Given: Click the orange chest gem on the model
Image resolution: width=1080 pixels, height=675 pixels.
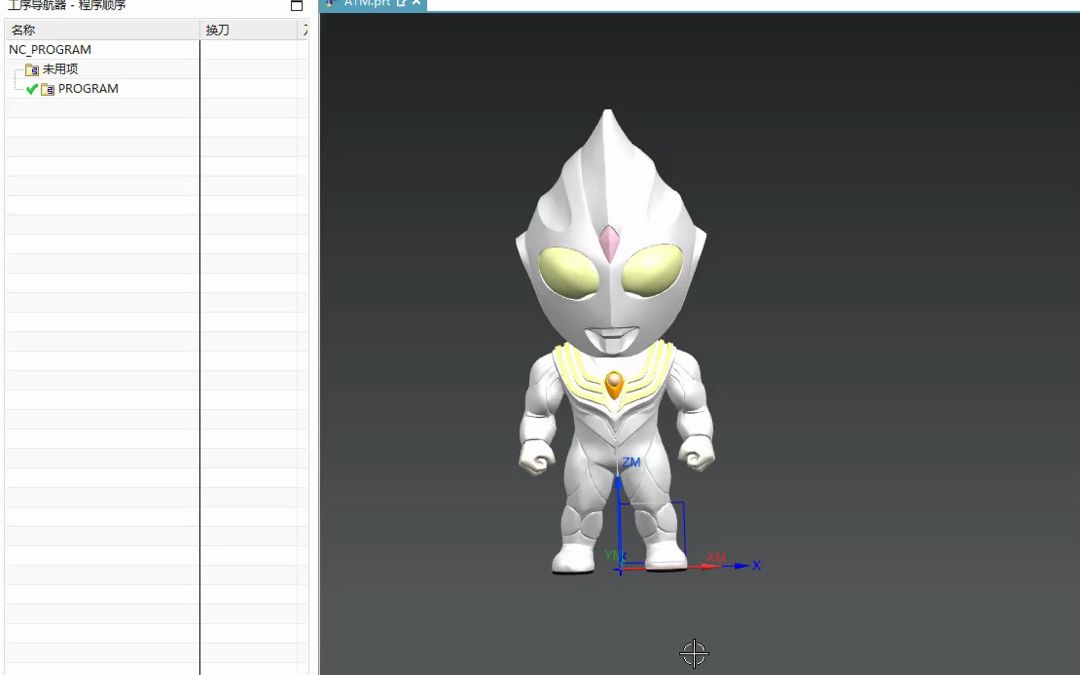Looking at the screenshot, I should click(x=614, y=384).
